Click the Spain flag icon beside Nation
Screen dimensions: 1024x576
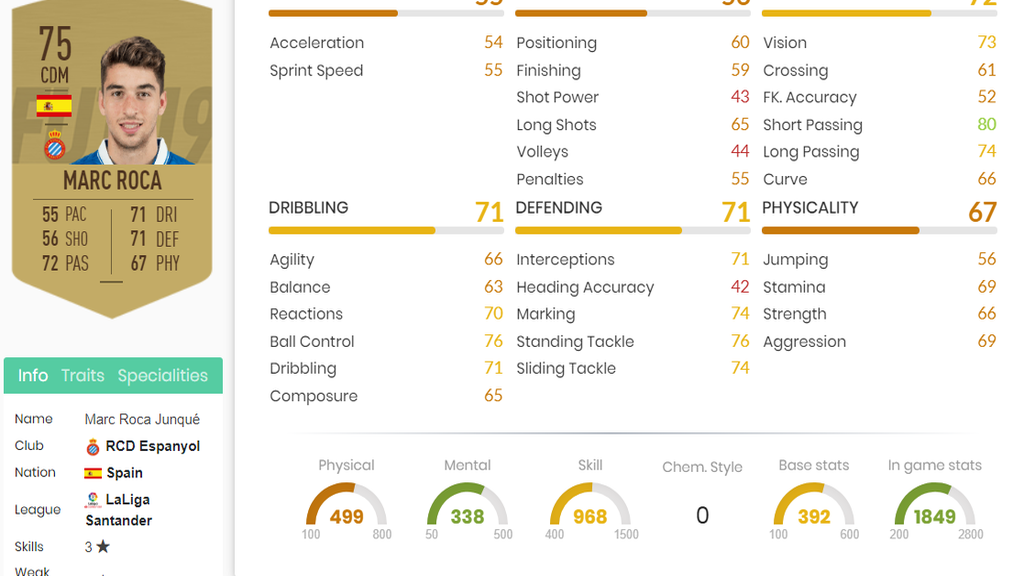point(93,473)
